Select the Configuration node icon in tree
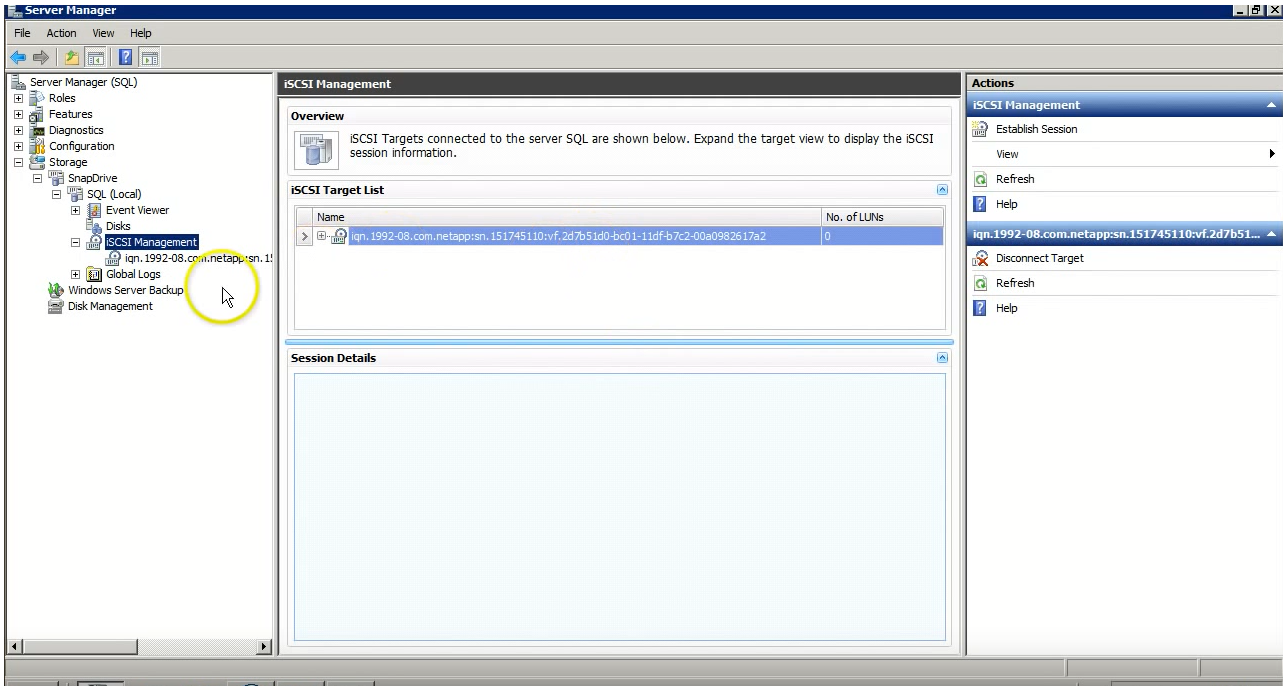 [37, 146]
